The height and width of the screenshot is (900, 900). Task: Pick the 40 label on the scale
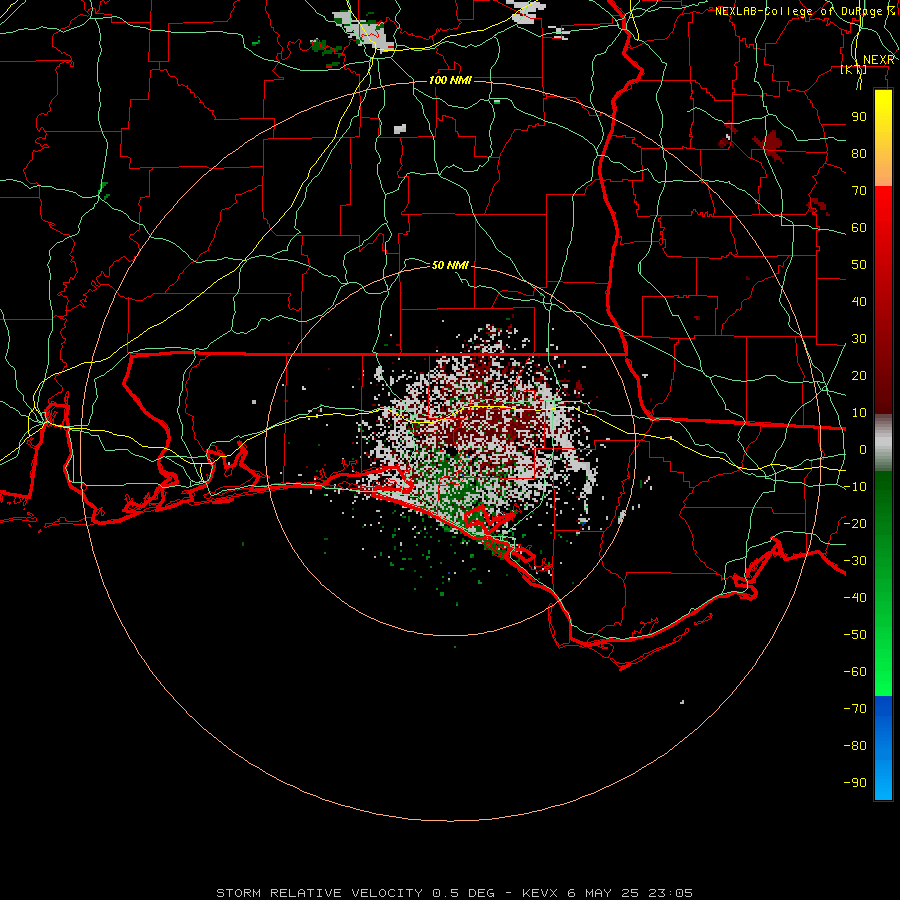(859, 302)
